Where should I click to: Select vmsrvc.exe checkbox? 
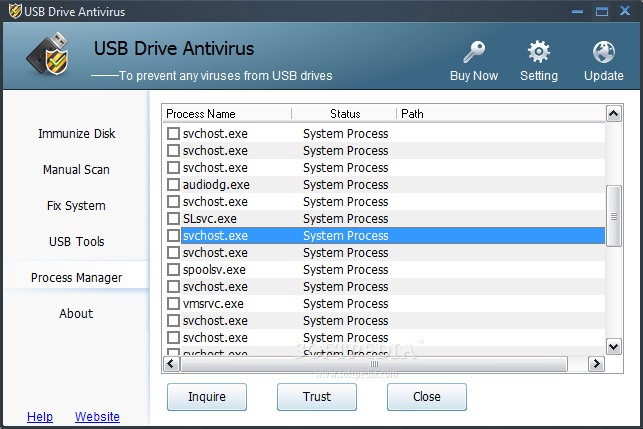point(173,303)
